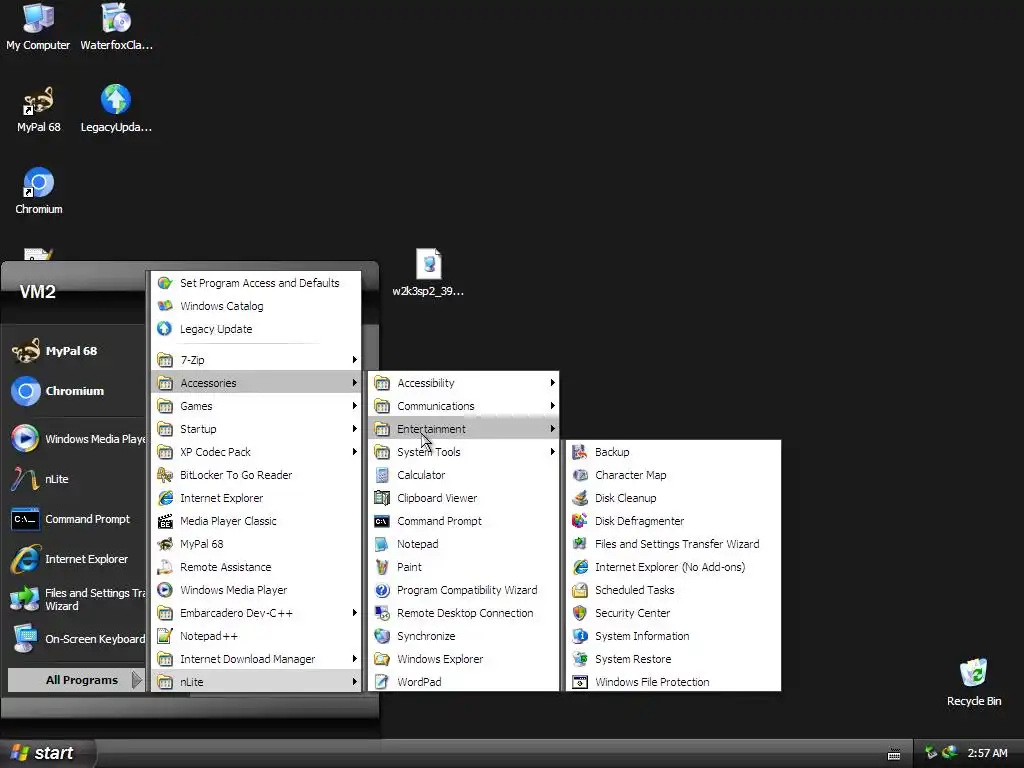Image resolution: width=1024 pixels, height=768 pixels.
Task: Open MyPal 68 desktop shortcut
Action: click(x=39, y=108)
